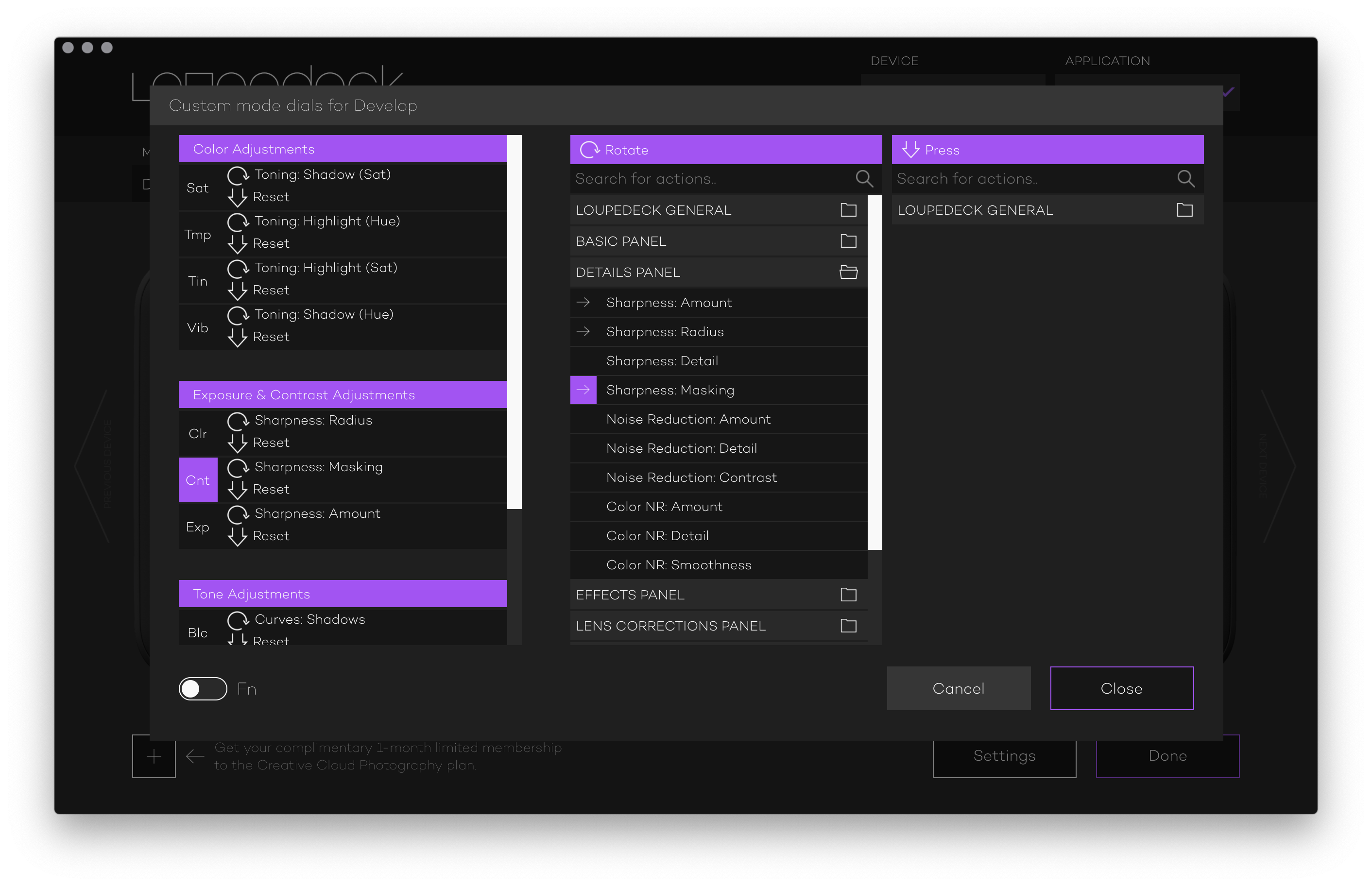
Task: Click rotate icon next to Curves: Shadows
Action: click(x=238, y=620)
